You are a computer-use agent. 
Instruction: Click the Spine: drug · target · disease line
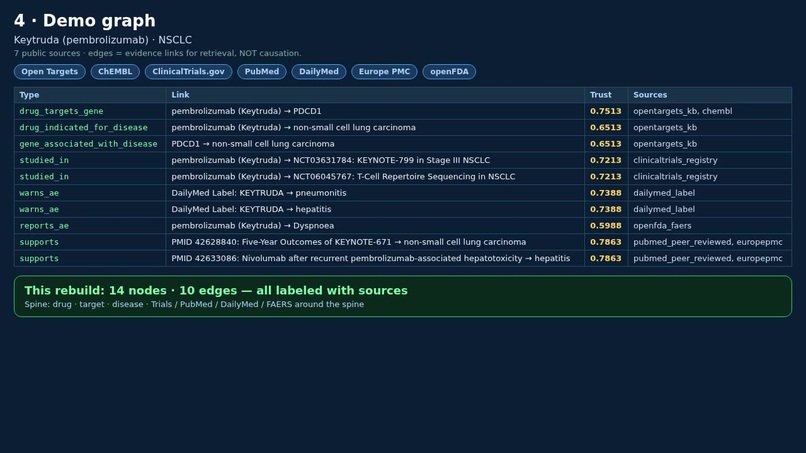[x=194, y=304]
